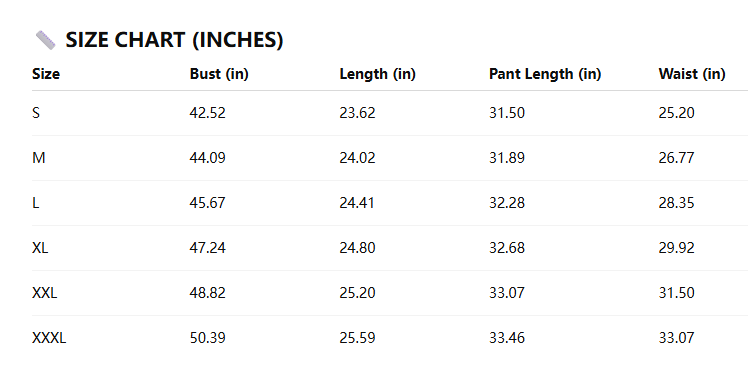Image resolution: width=748 pixels, height=370 pixels.
Task: Select the Bust (in) column header
Action: (x=219, y=74)
